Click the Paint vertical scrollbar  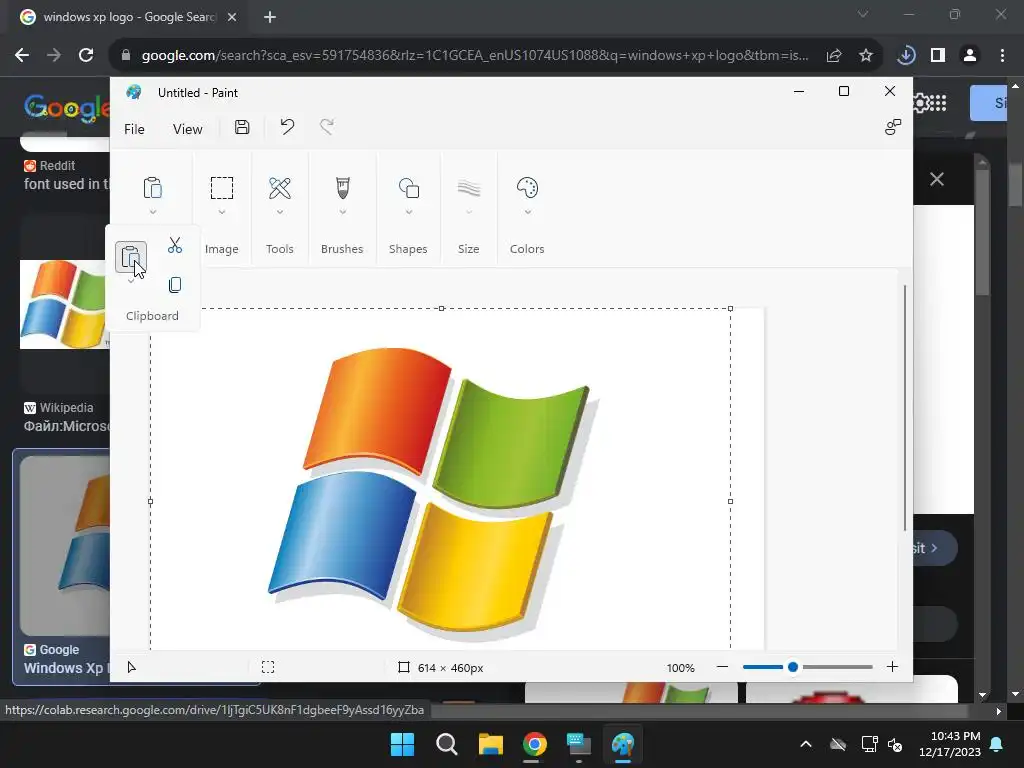point(905,408)
